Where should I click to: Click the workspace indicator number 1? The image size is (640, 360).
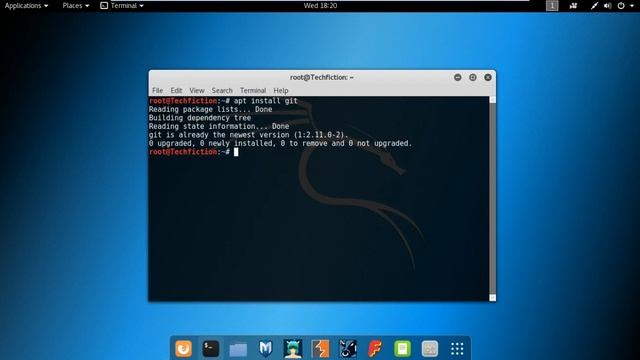(552, 6)
